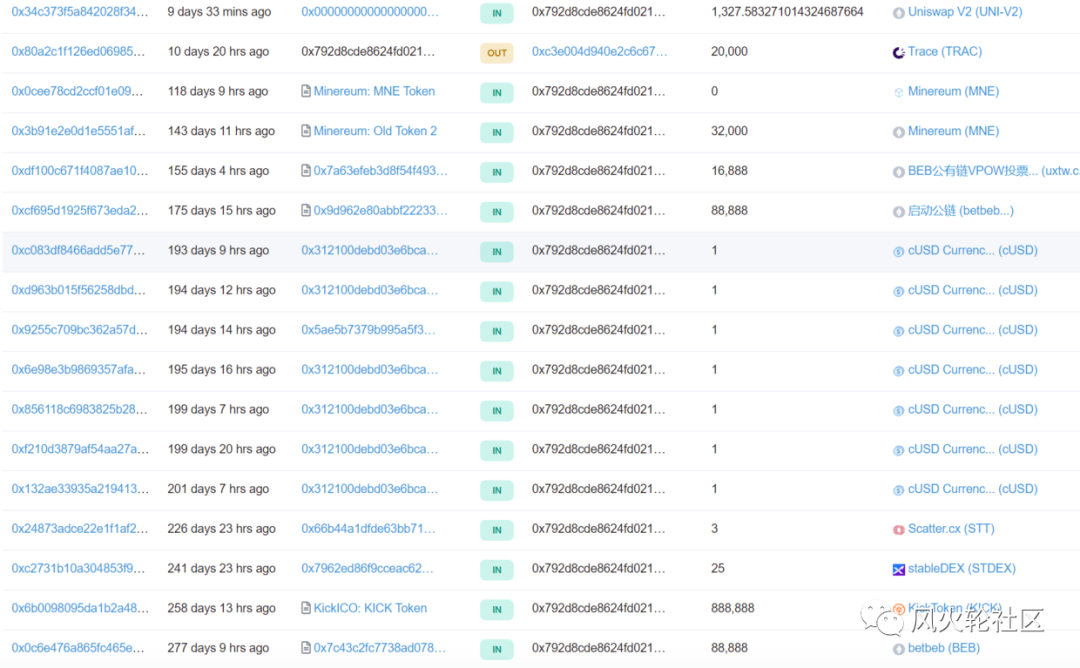The width and height of the screenshot is (1080, 668).
Task: Open transaction hash 0x34c373f5a842028f34
Action: pyautogui.click(x=79, y=12)
